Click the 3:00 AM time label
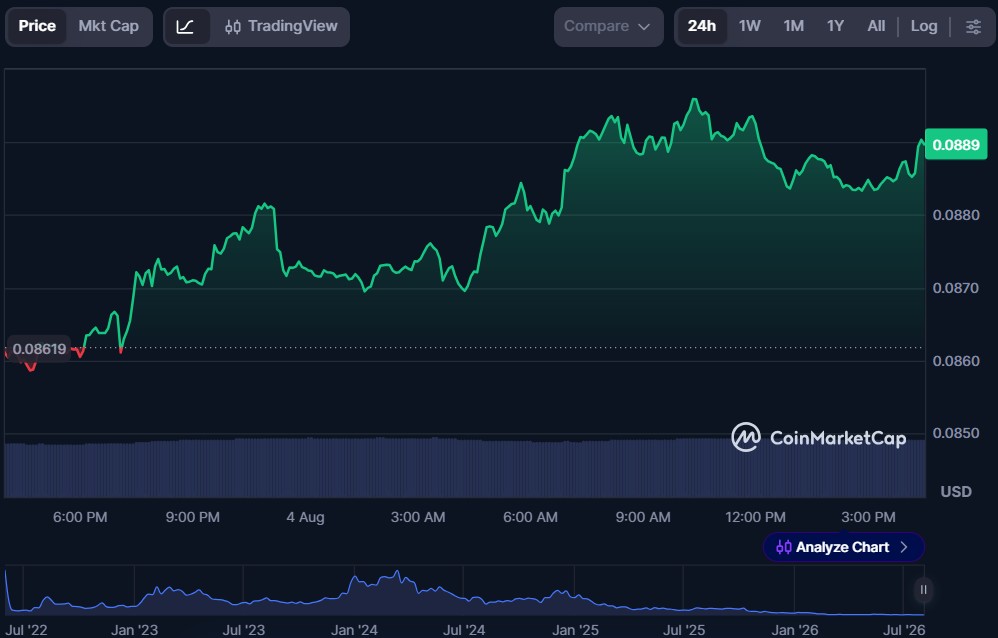Image resolution: width=998 pixels, height=638 pixels. tap(418, 517)
